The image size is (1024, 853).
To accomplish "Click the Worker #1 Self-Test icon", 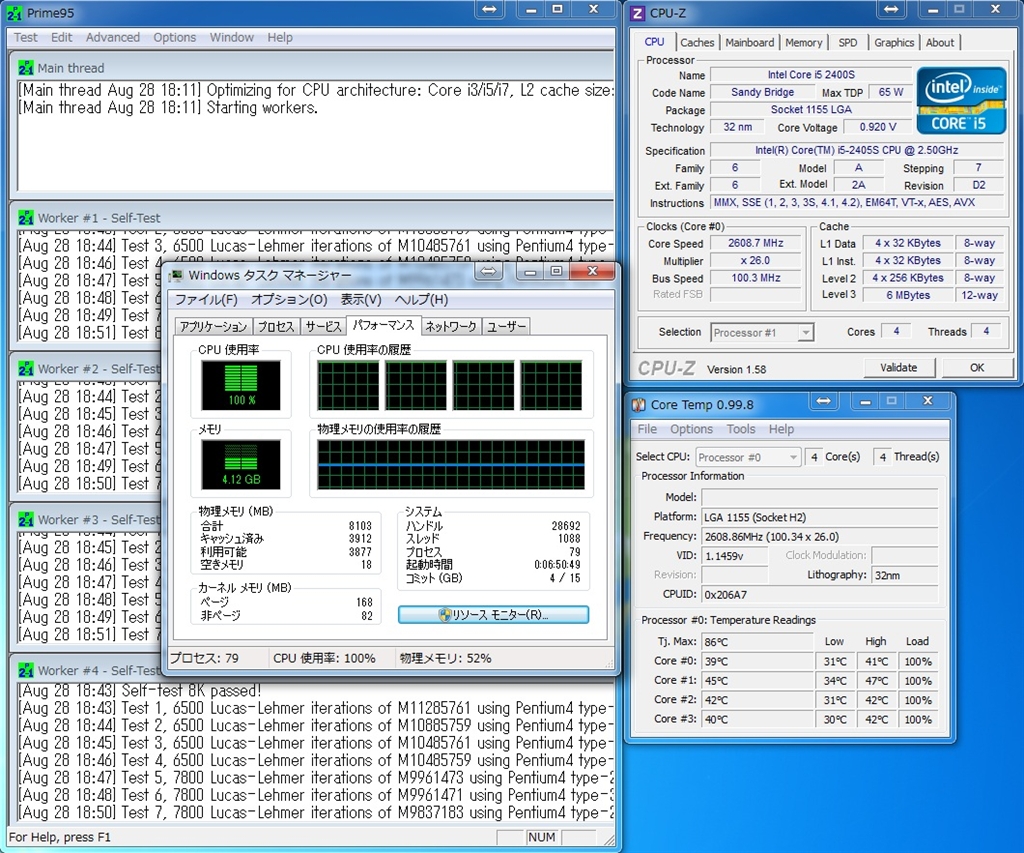I will tap(26, 217).
